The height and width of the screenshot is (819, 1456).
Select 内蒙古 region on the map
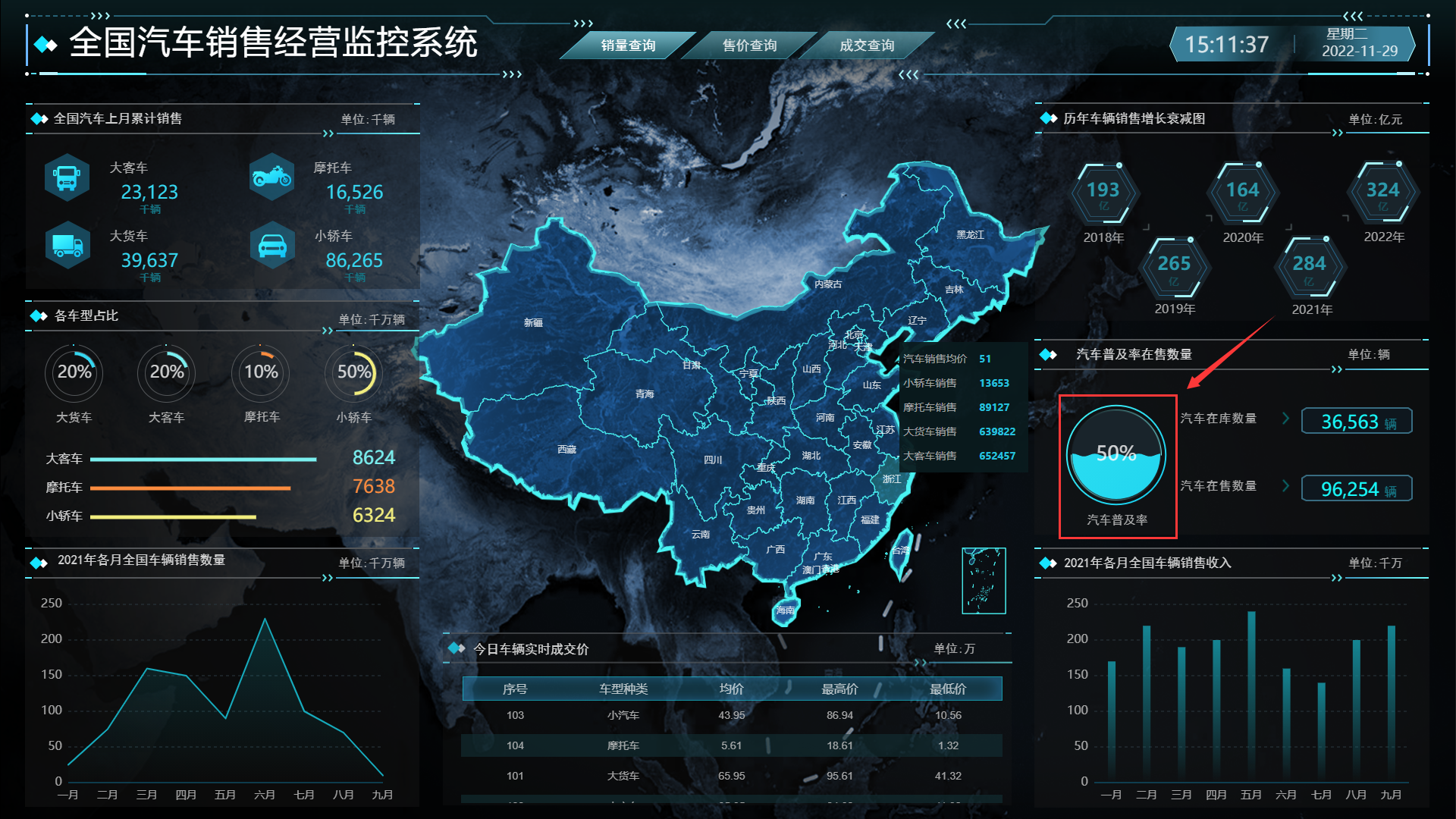[x=828, y=284]
